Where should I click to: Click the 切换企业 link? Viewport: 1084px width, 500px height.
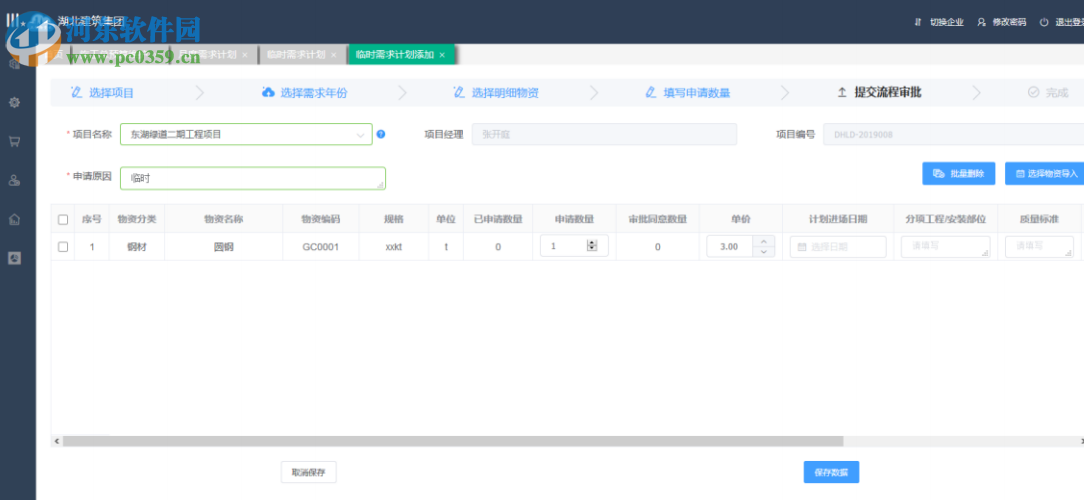(946, 22)
